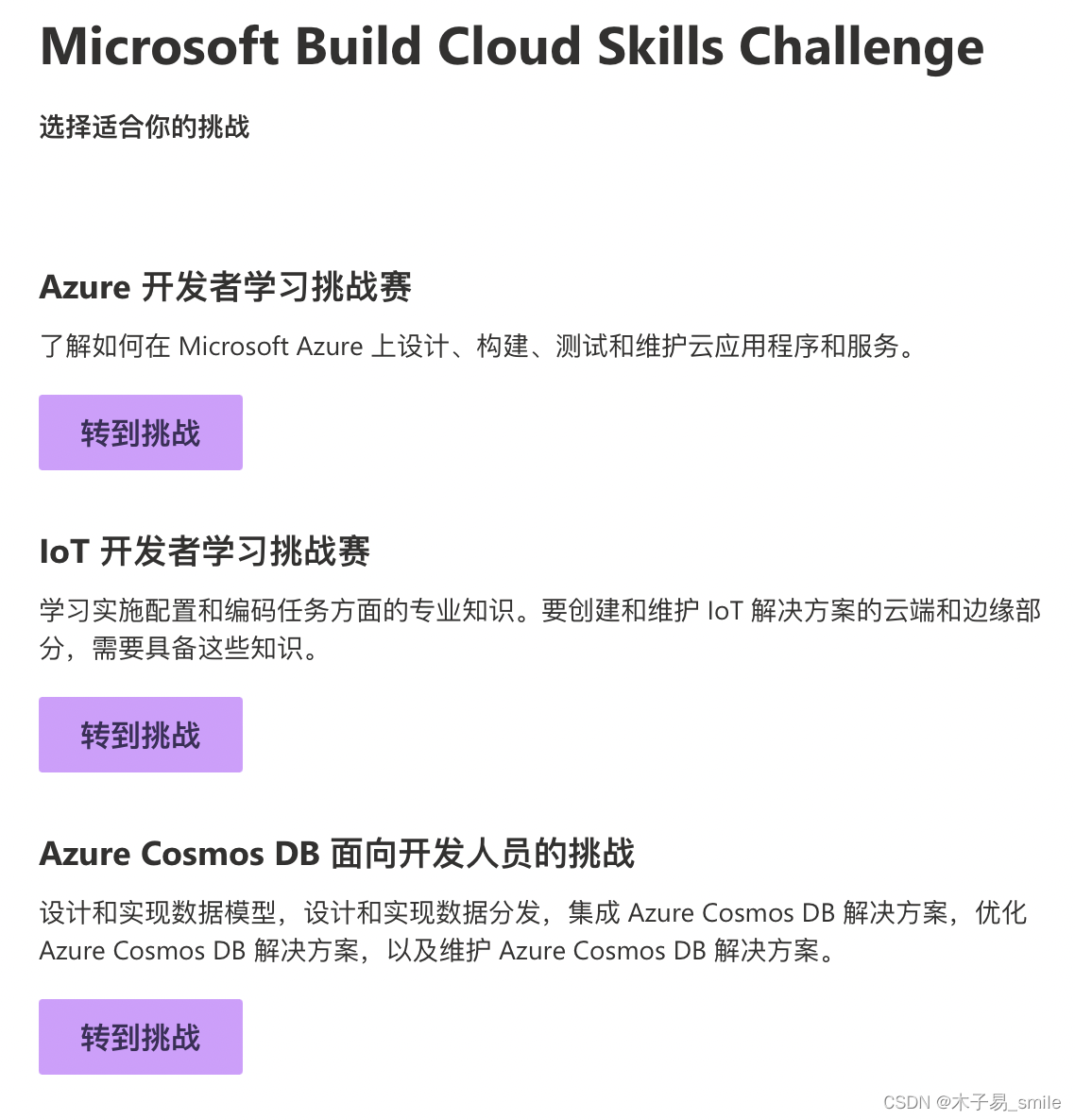This screenshot has width=1075, height=1120.
Task: Go to the IoT developer learning challenge
Action: (x=140, y=734)
